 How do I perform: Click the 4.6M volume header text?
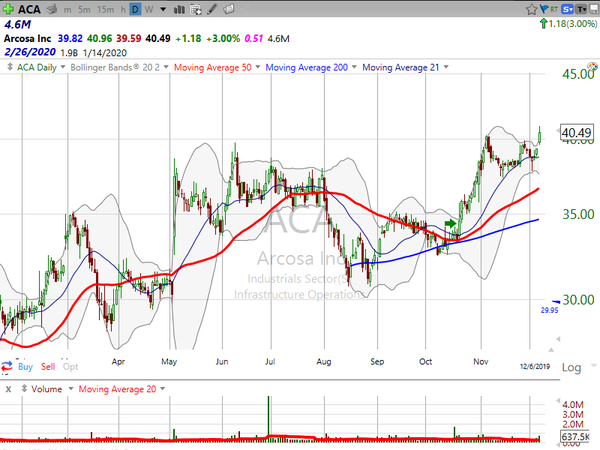click(18, 24)
